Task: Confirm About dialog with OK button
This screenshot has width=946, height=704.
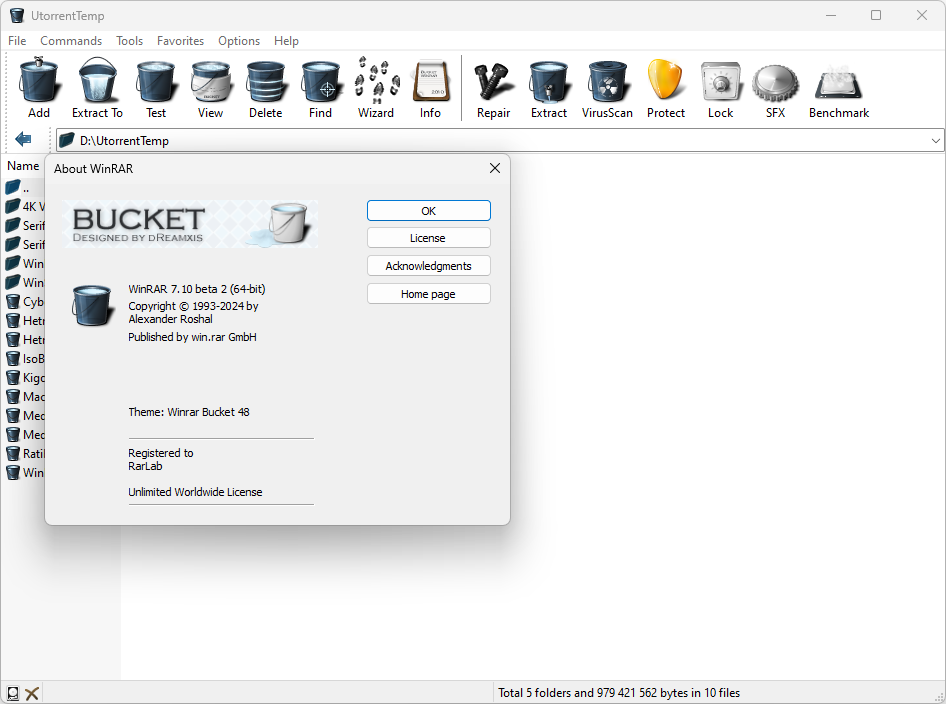Action: click(x=428, y=211)
